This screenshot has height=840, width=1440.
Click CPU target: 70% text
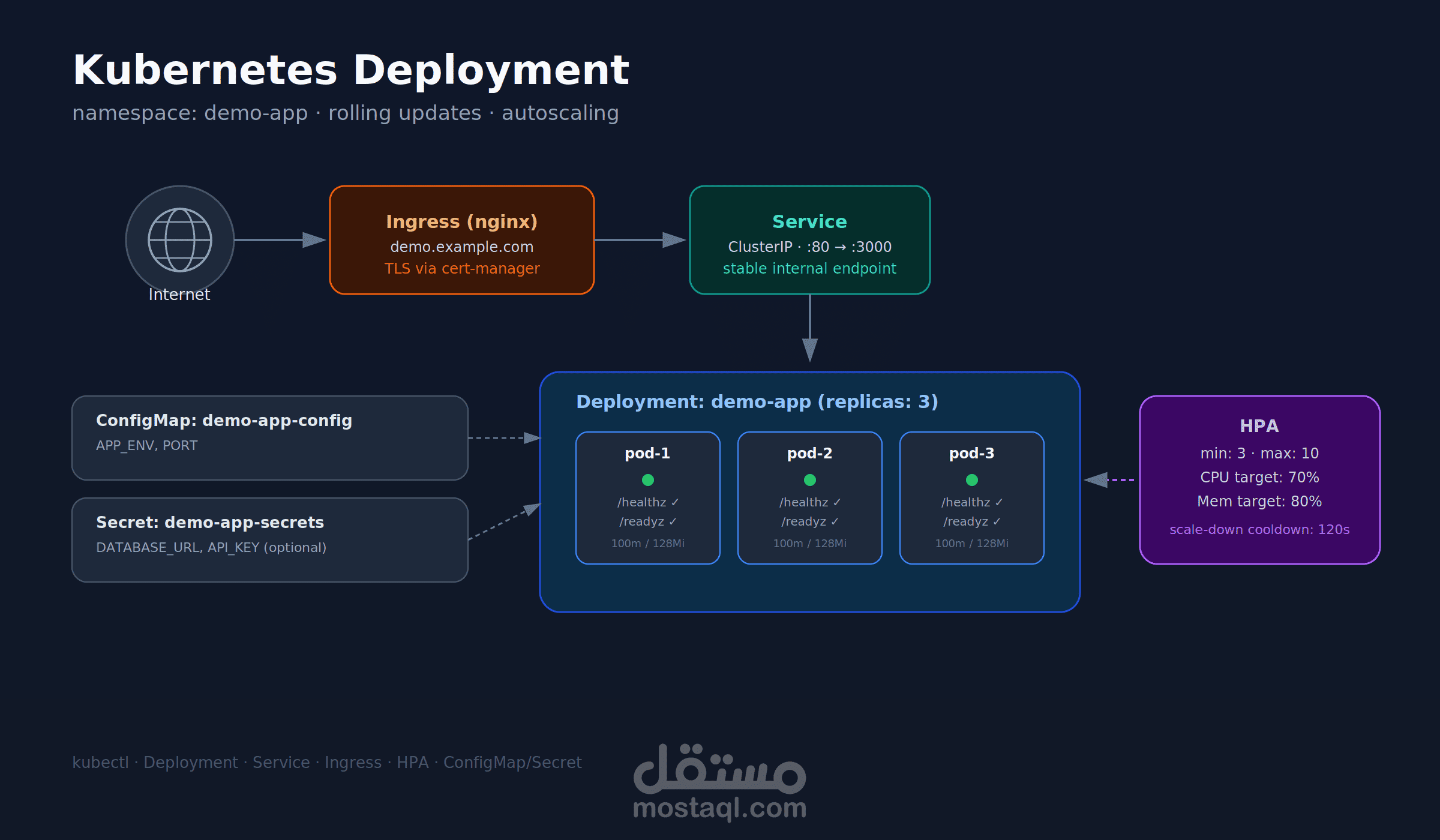pyautogui.click(x=1259, y=477)
